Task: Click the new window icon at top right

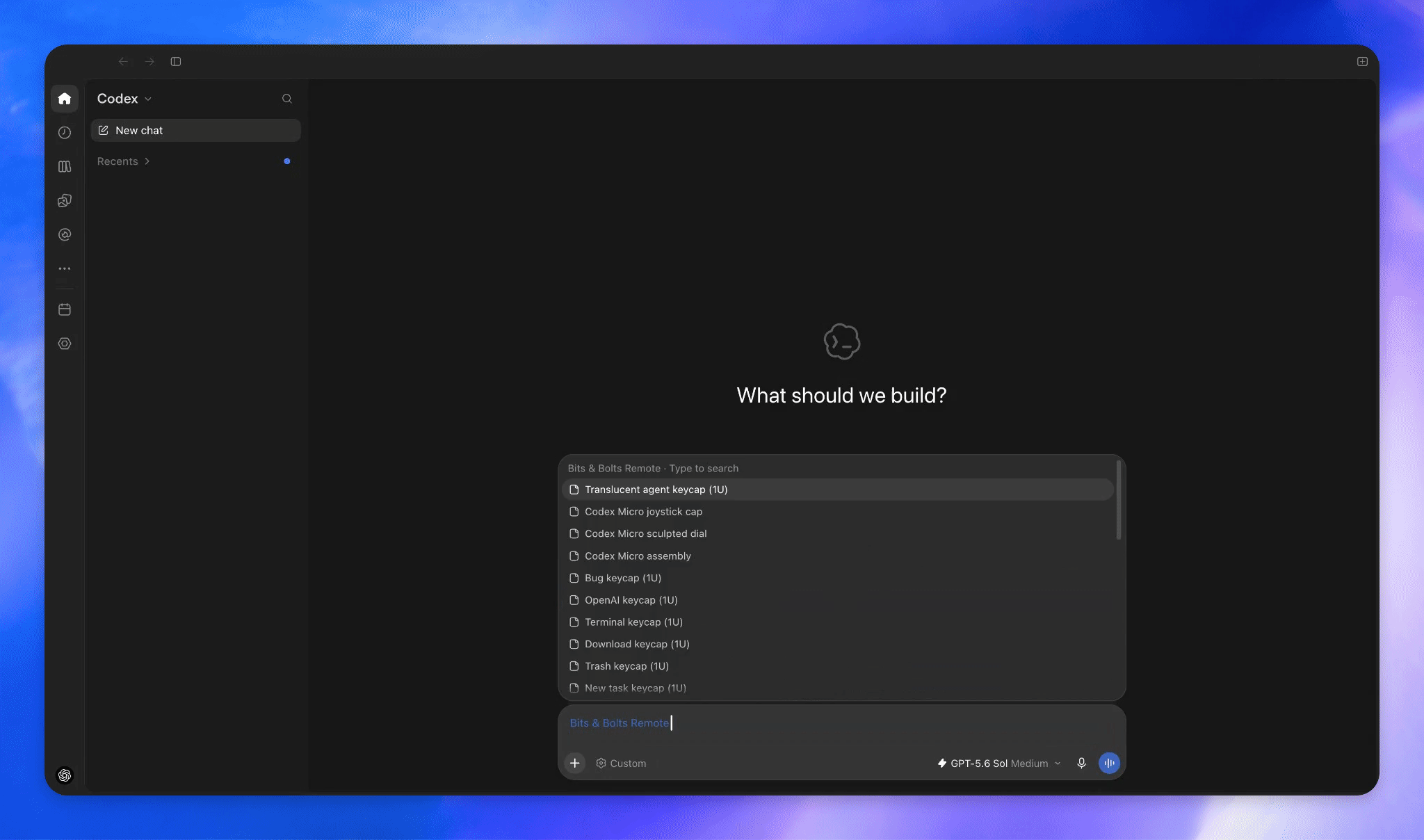Action: point(1362,62)
